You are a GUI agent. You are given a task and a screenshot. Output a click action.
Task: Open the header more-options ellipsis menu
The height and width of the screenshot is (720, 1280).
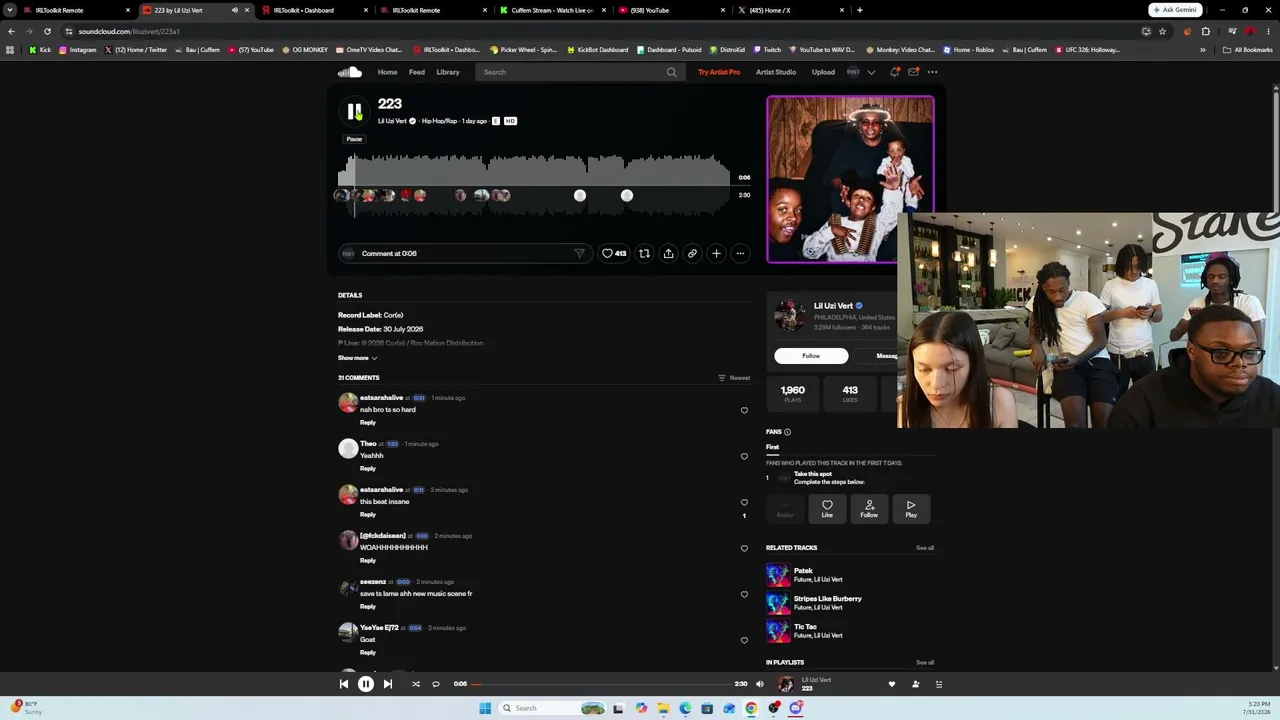[x=932, y=72]
